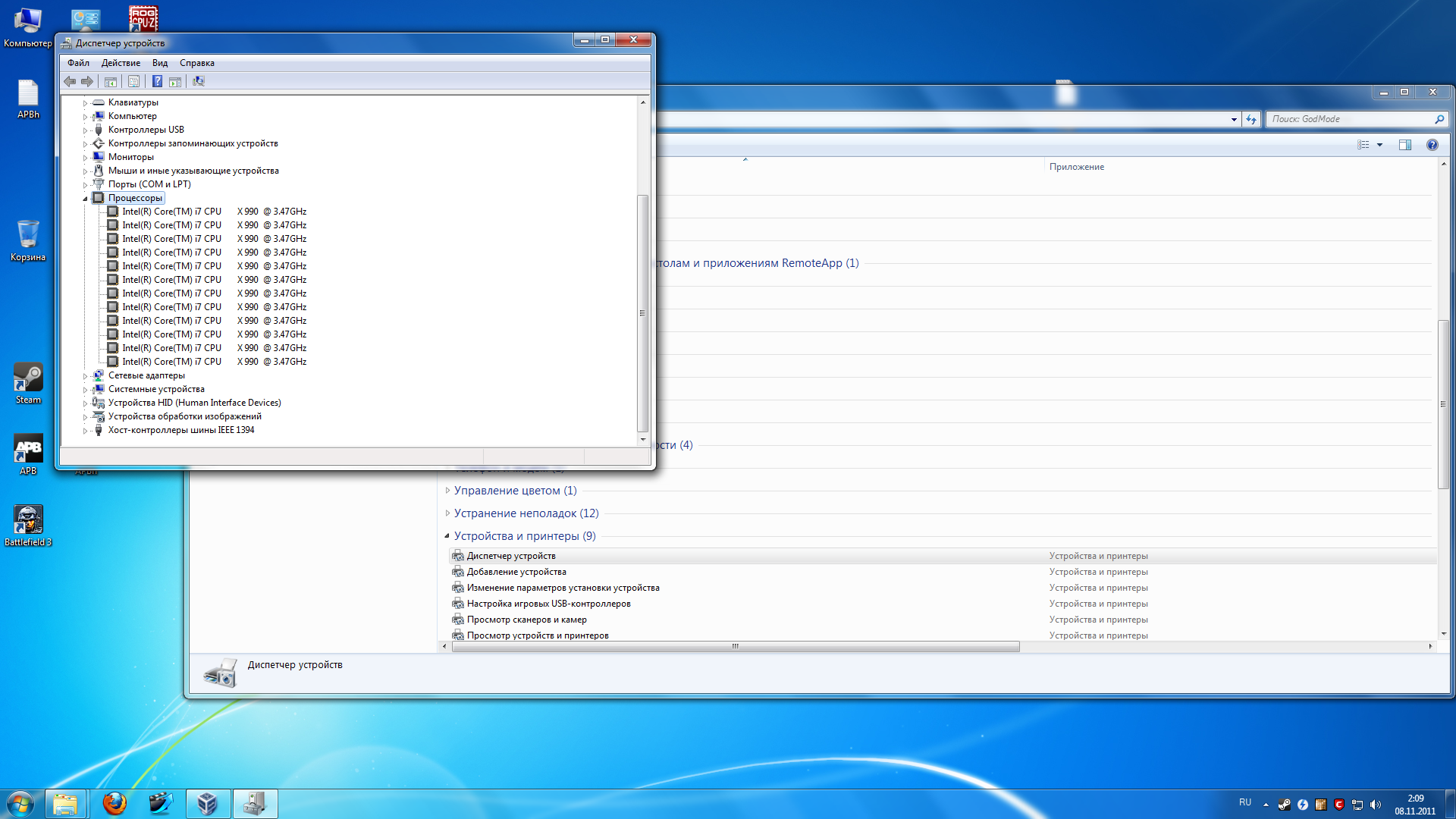
Task: Expand the Системные устройства node
Action: click(x=85, y=390)
